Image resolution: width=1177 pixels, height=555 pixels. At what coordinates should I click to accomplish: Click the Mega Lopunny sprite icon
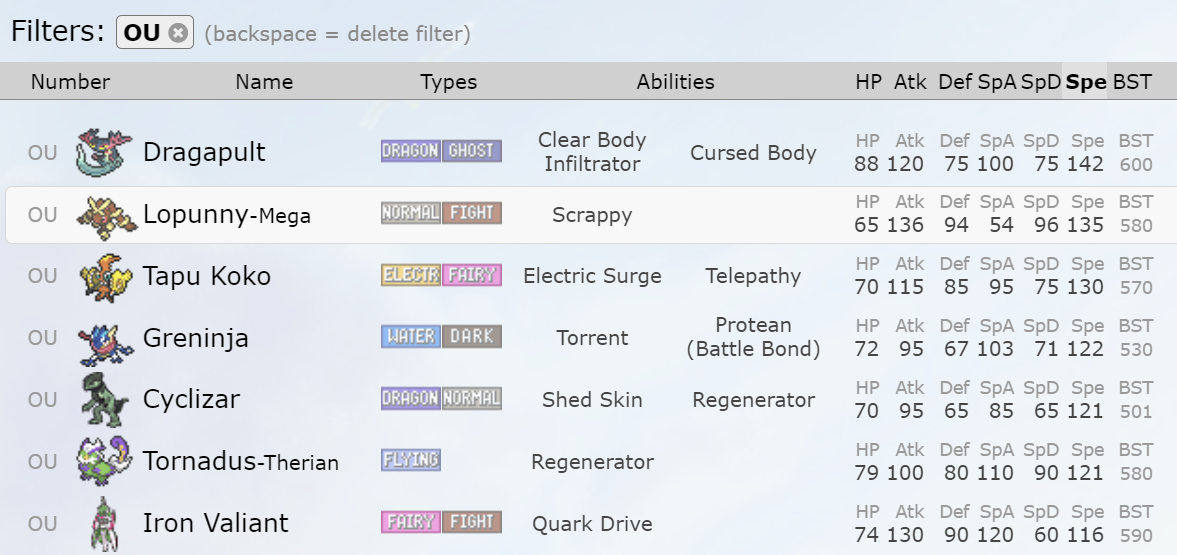[104, 215]
